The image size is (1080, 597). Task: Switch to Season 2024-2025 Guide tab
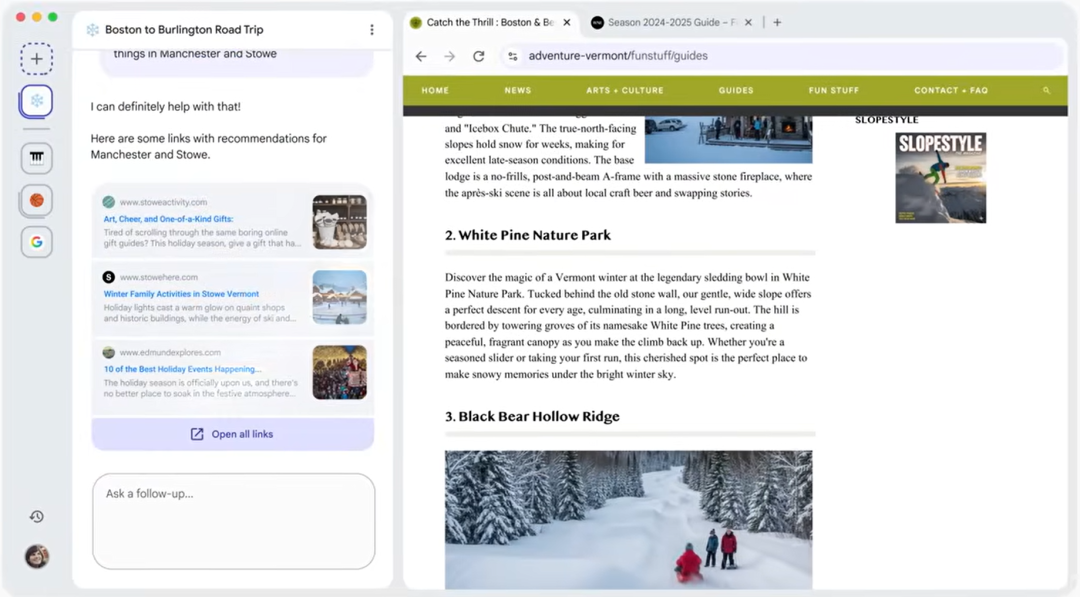(664, 22)
